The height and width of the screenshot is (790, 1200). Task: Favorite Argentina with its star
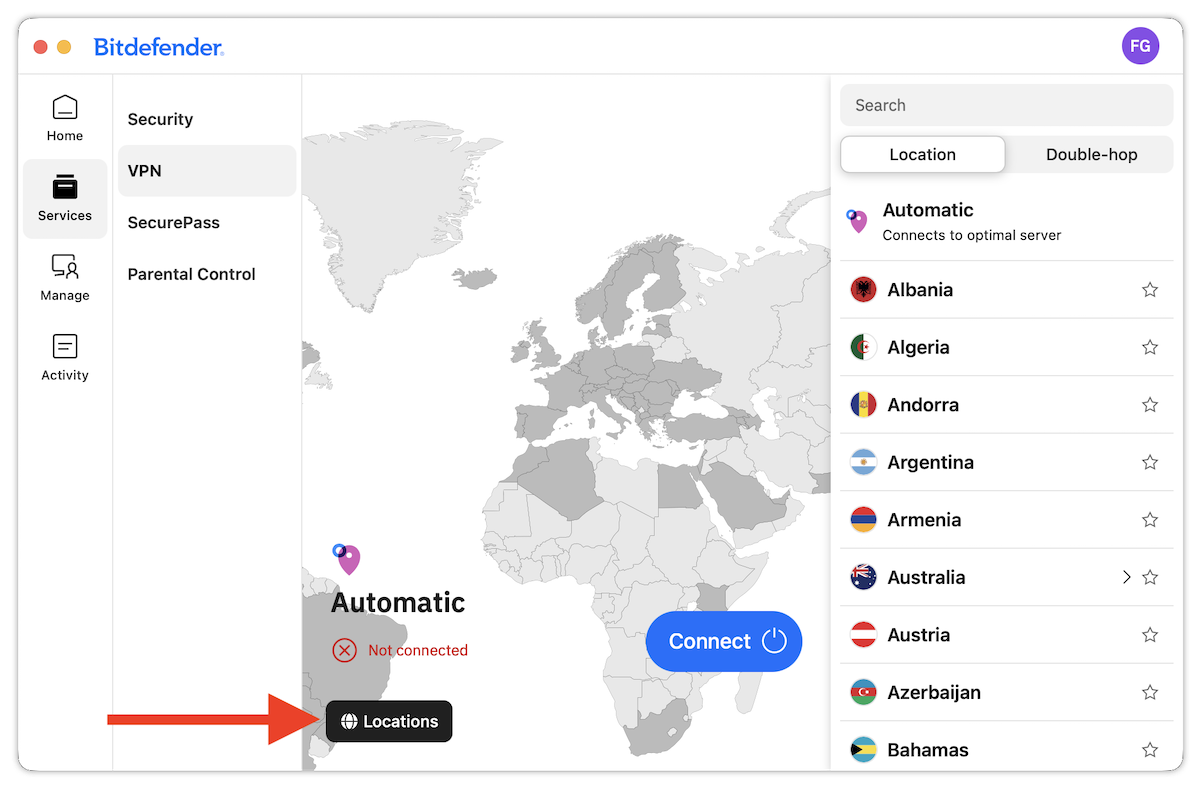click(1150, 462)
